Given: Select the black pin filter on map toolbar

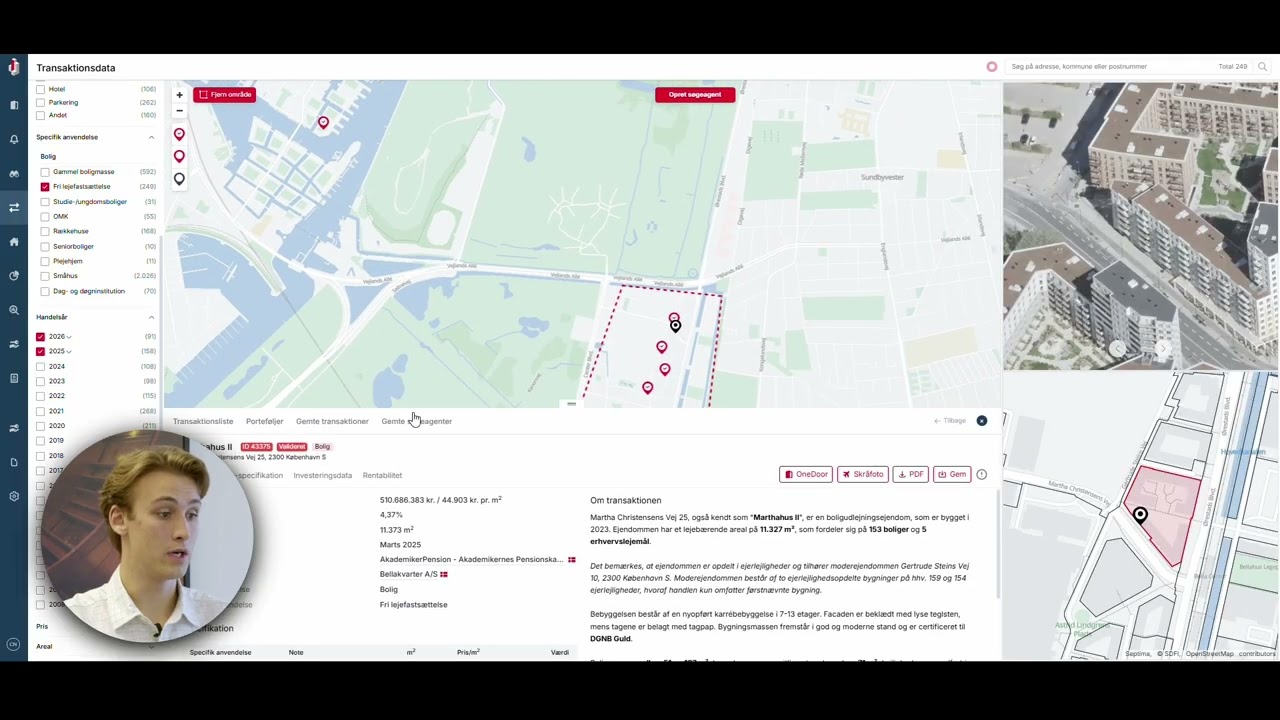Looking at the screenshot, I should pyautogui.click(x=179, y=179).
